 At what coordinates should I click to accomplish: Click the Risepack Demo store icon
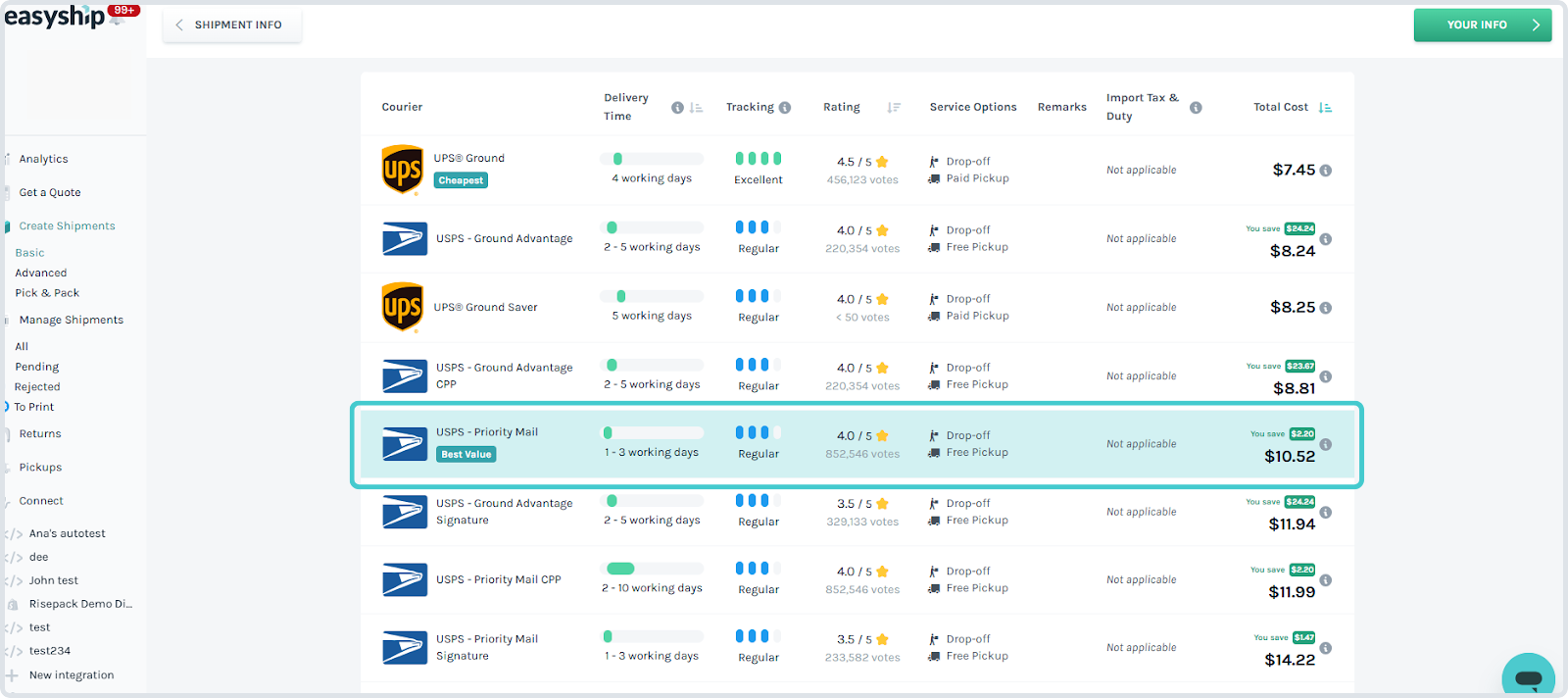[x=13, y=605]
